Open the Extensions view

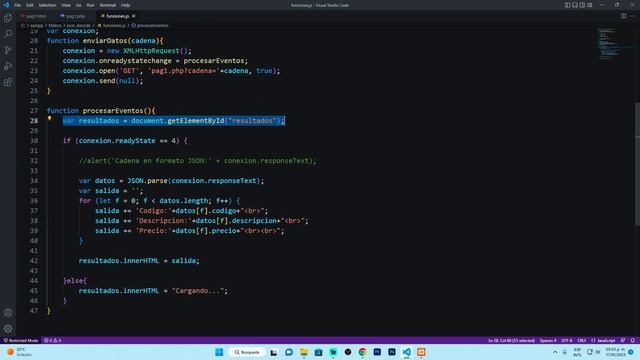[x=8, y=82]
